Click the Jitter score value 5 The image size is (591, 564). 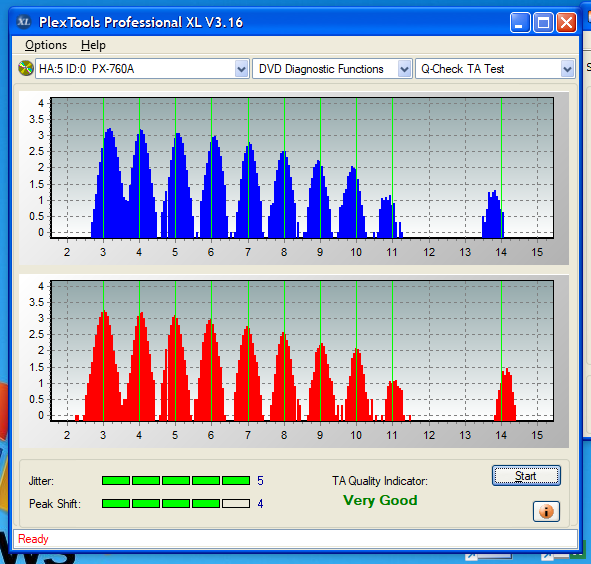coord(260,481)
